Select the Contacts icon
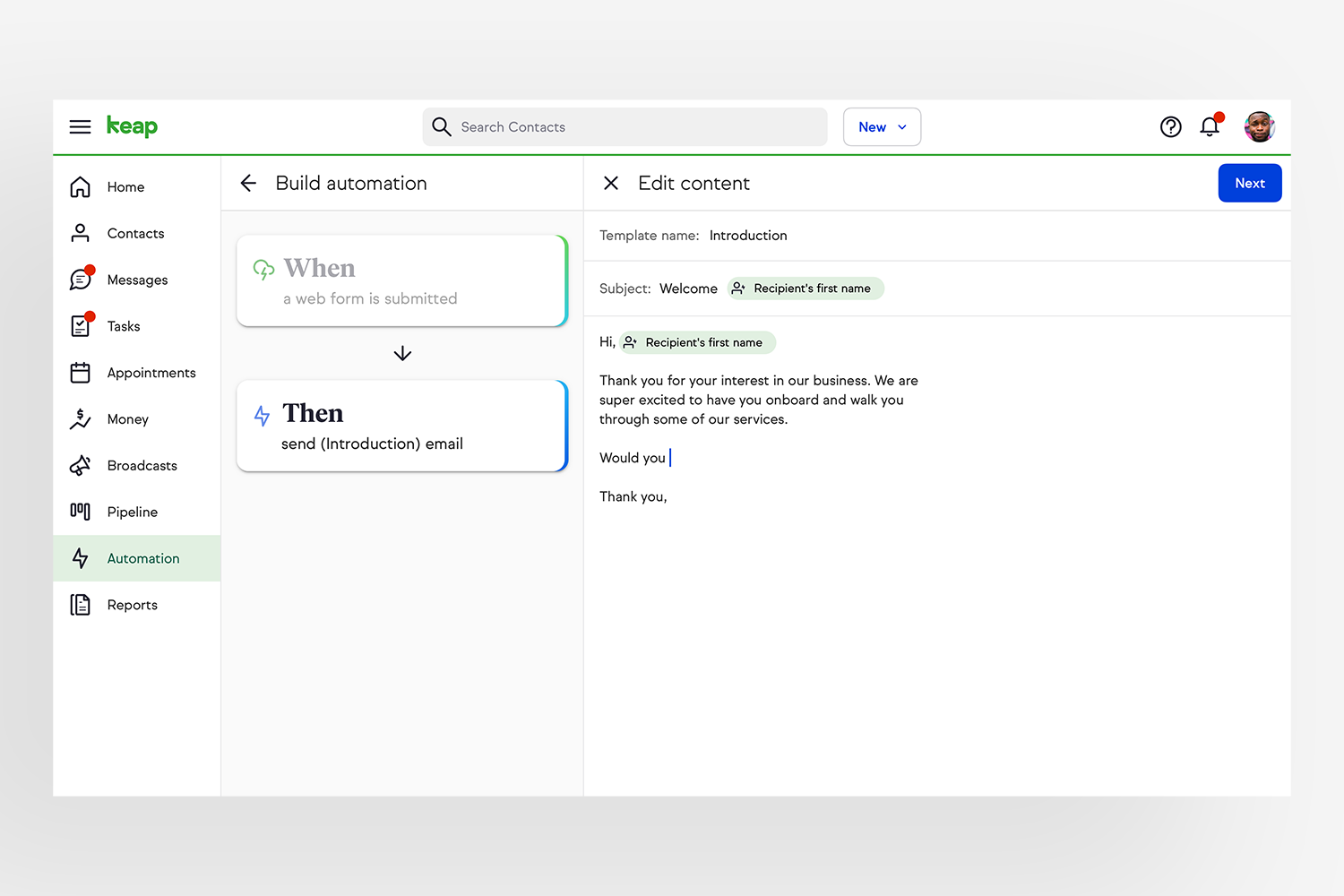This screenshot has width=1344, height=896. pos(80,233)
